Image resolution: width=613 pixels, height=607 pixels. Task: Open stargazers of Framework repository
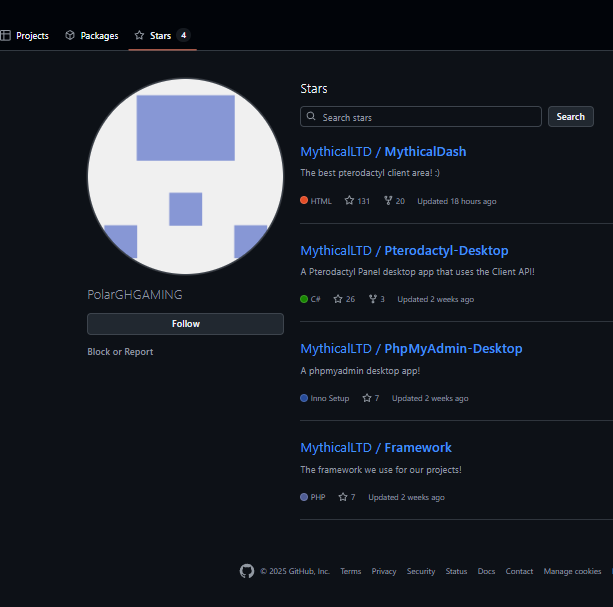coord(347,497)
